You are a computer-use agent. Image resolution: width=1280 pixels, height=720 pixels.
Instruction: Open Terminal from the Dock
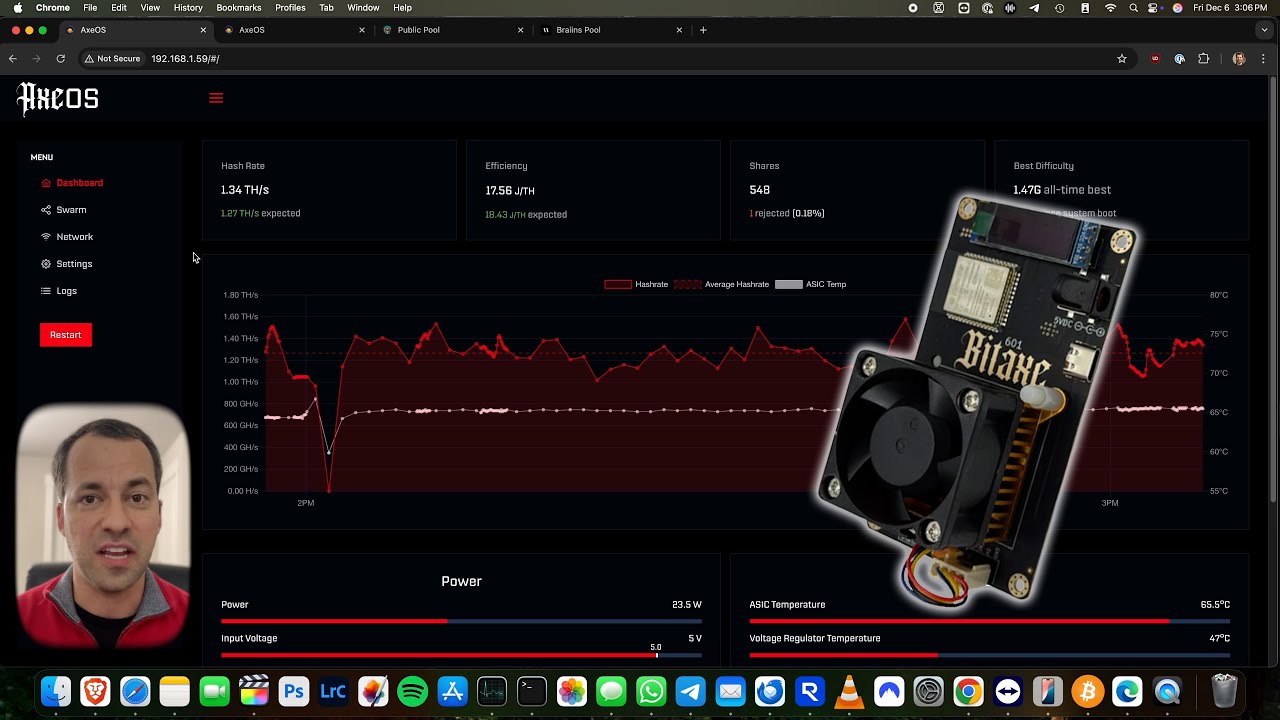coord(532,691)
